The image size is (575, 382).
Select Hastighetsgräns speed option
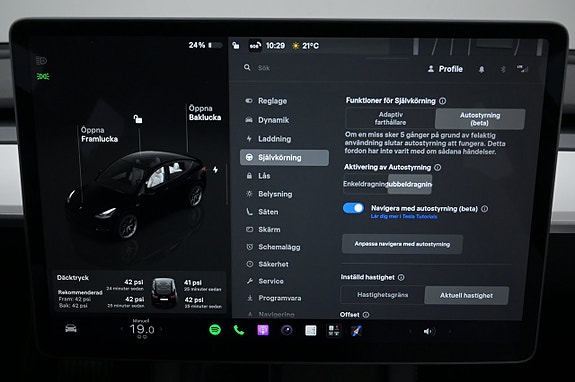(382, 295)
